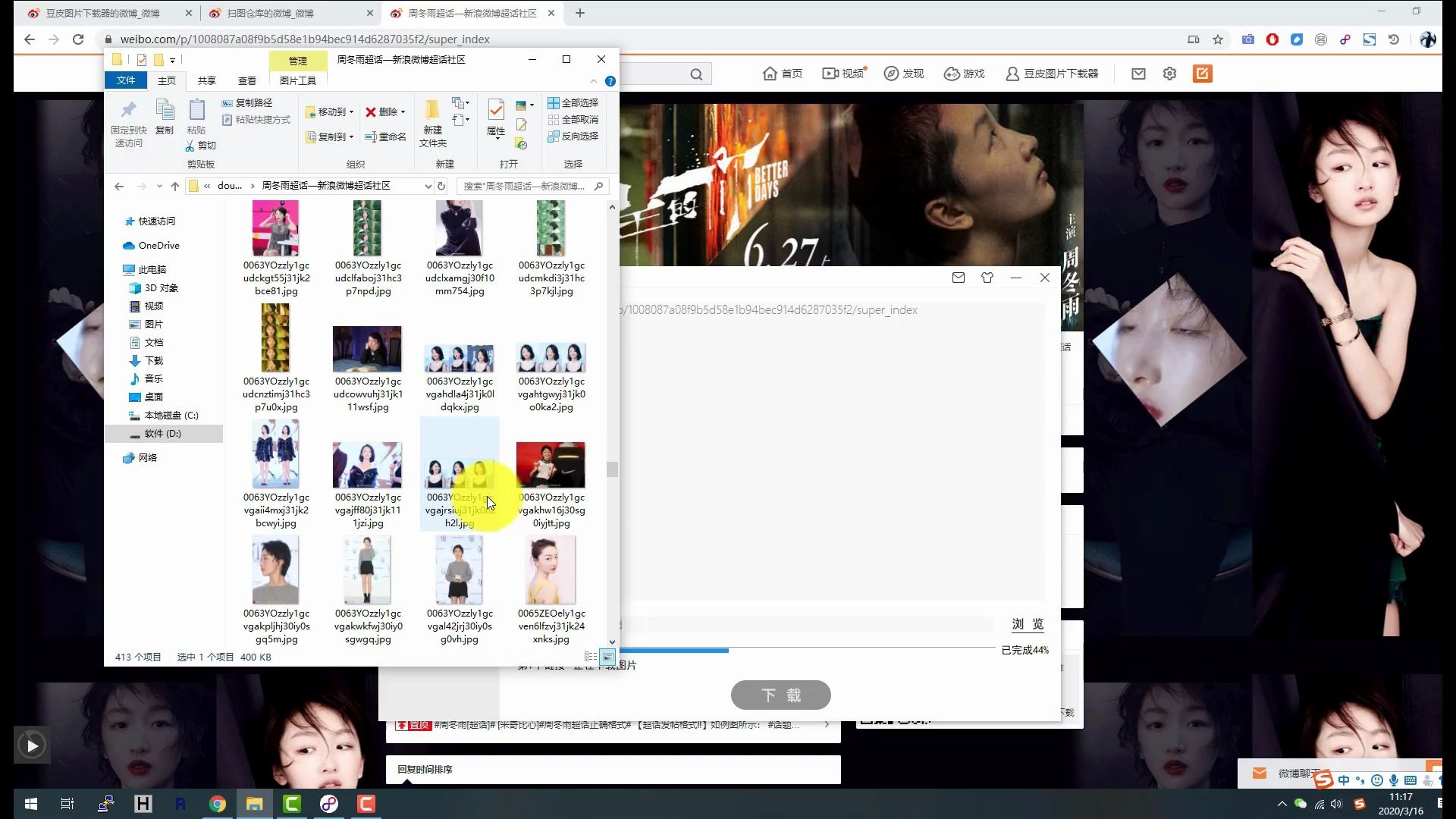Select thumbnail 0063YOzzly1gcvgakhw16j30sg0iyjtt.jpg
Image resolution: width=1456 pixels, height=819 pixels.
point(551,466)
